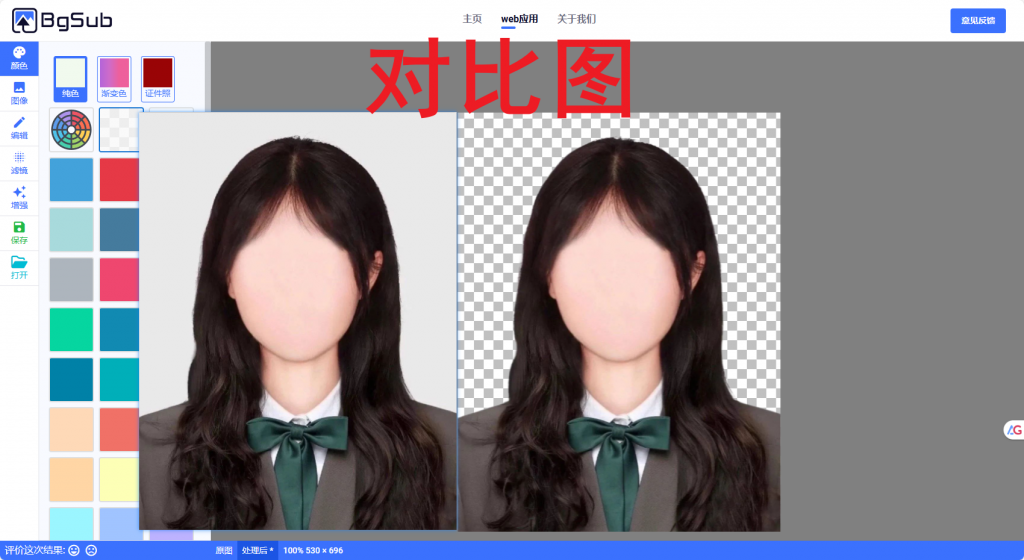Pick the light orange swatch beside pale yellow

tap(71, 479)
